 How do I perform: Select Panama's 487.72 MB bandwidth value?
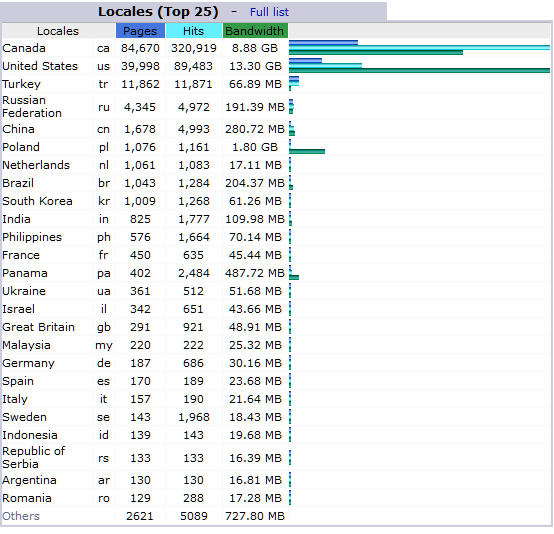pos(255,273)
